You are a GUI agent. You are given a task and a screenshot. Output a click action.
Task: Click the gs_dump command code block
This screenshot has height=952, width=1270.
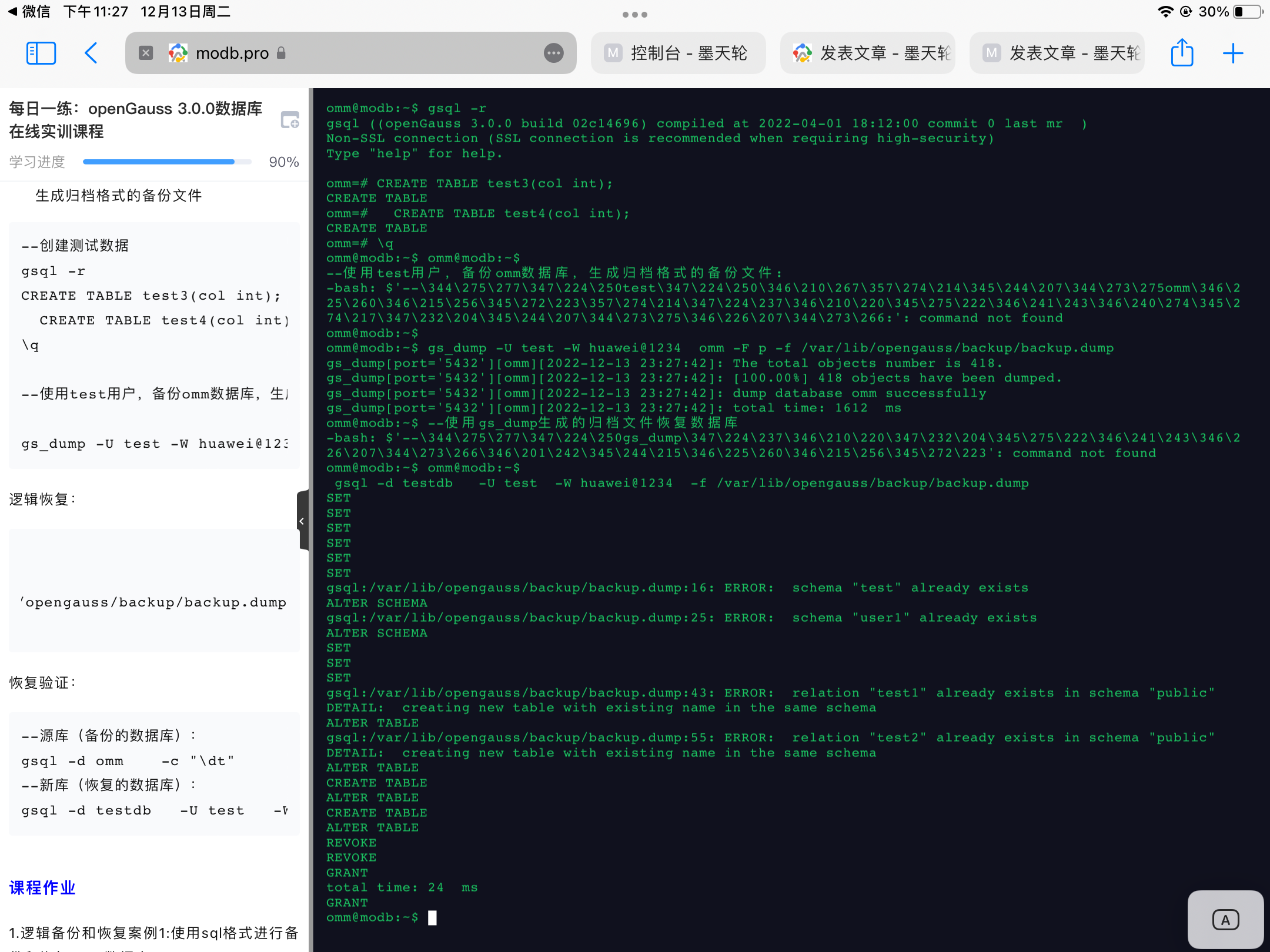pyautogui.click(x=154, y=444)
